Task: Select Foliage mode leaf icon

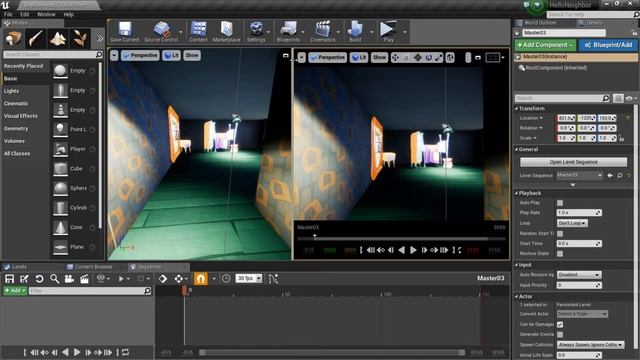Action: 80,39
